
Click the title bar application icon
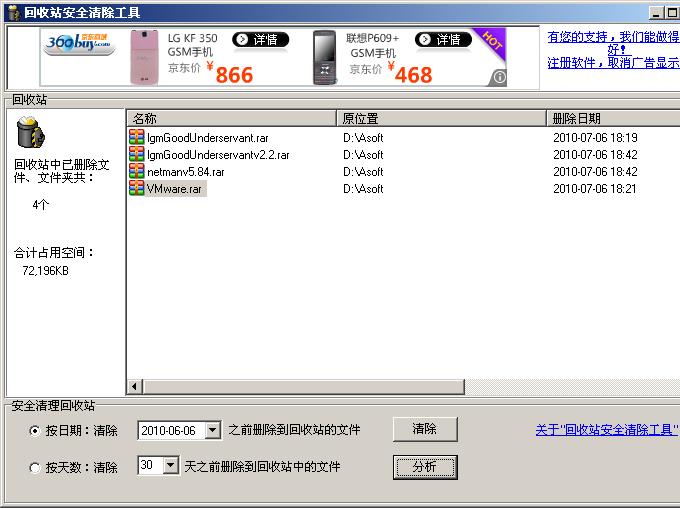14,13
